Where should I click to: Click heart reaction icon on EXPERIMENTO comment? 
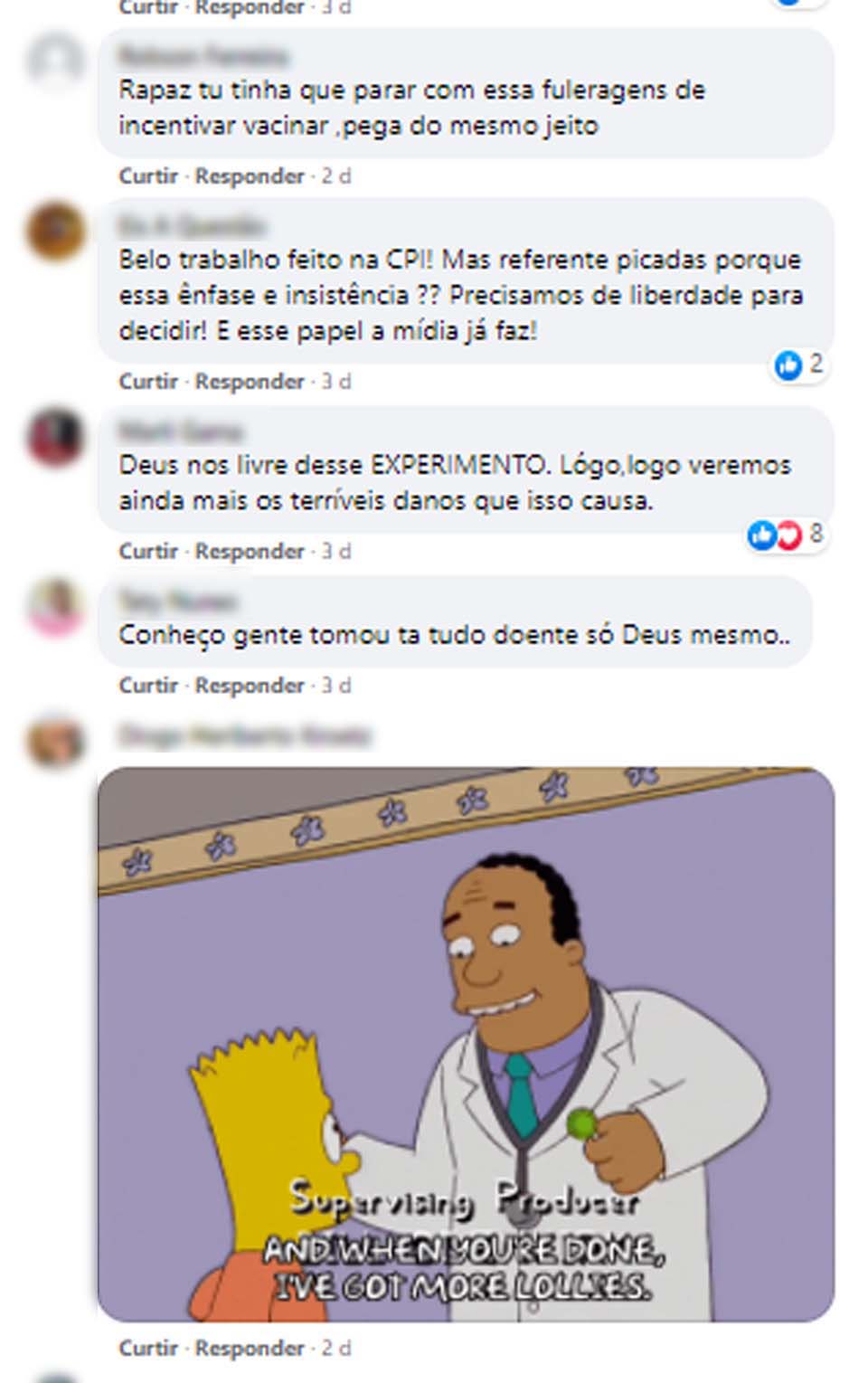pos(788,535)
